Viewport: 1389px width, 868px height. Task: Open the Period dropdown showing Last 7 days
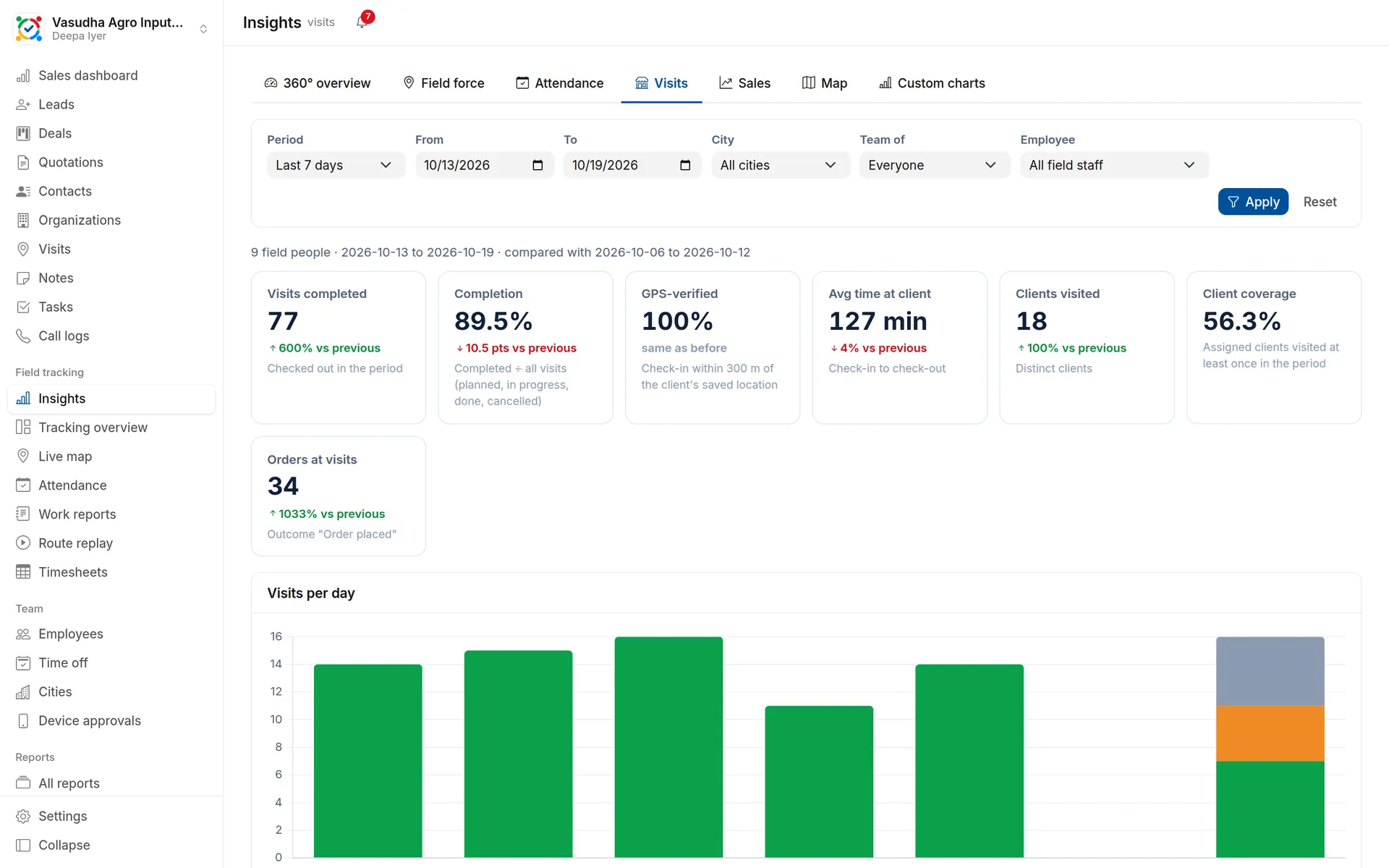pyautogui.click(x=336, y=166)
